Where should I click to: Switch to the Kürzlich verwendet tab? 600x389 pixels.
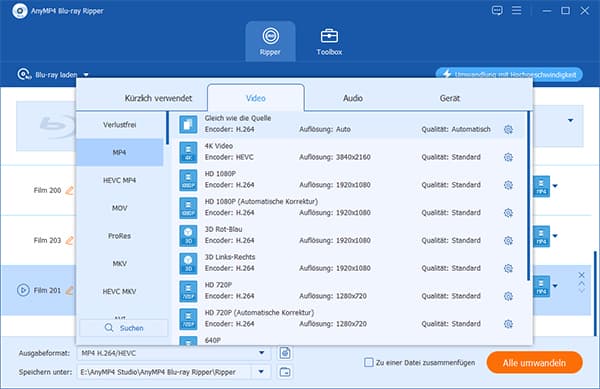coord(158,98)
